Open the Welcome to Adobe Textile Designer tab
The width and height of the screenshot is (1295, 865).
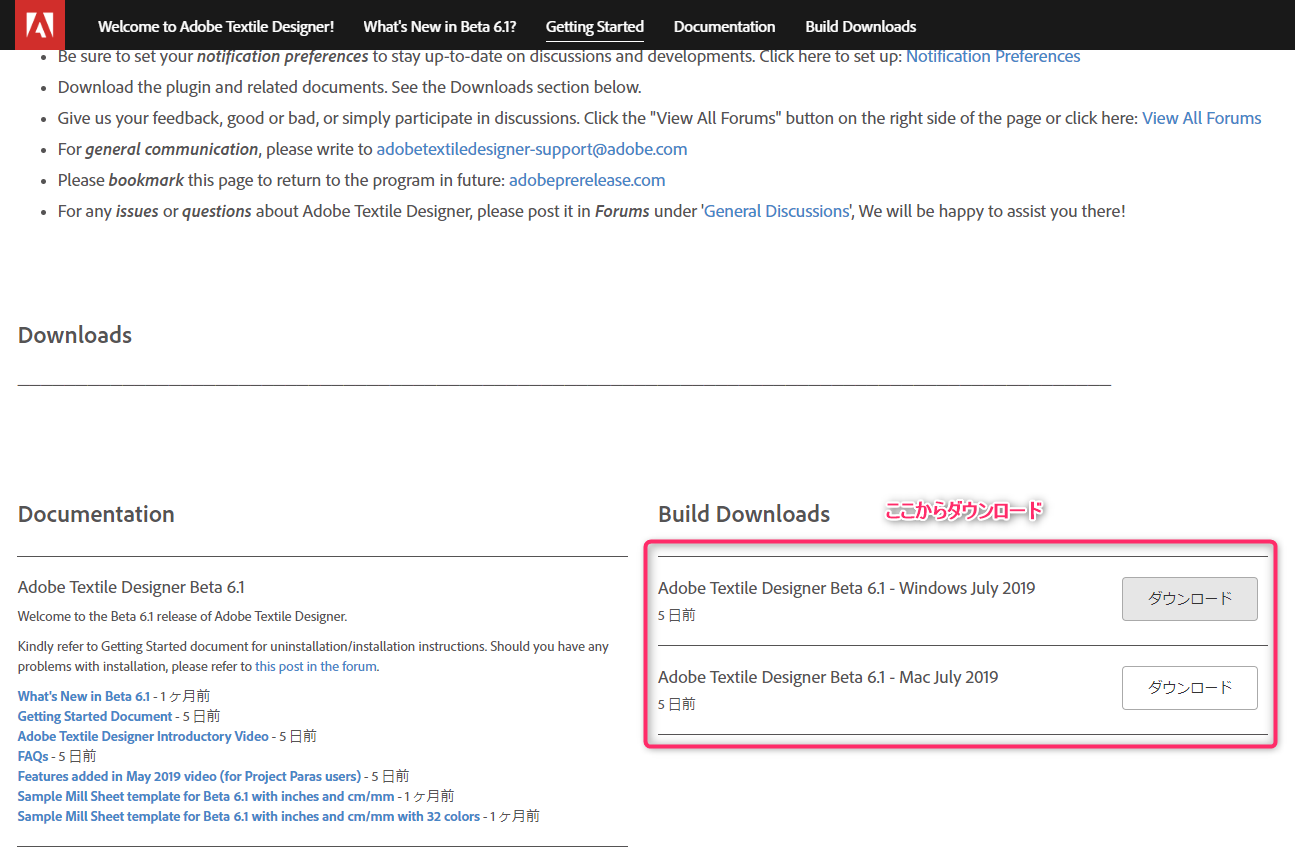(x=216, y=27)
